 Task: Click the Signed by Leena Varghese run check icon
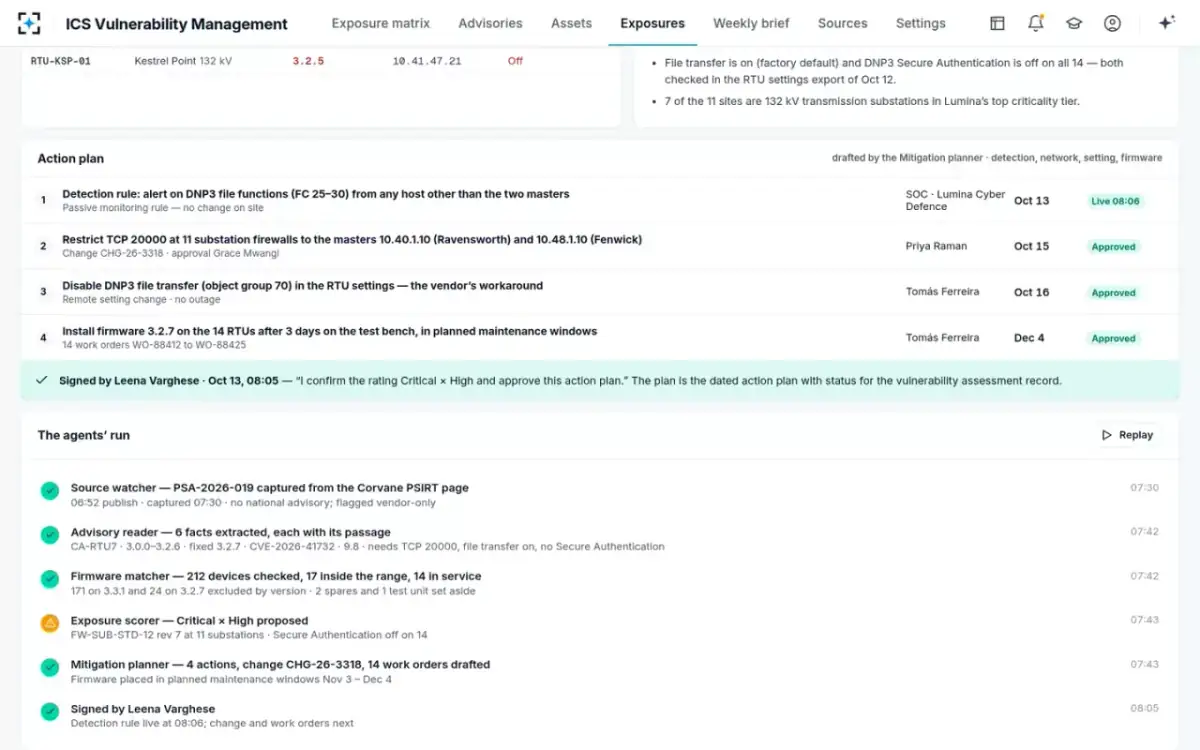point(50,711)
